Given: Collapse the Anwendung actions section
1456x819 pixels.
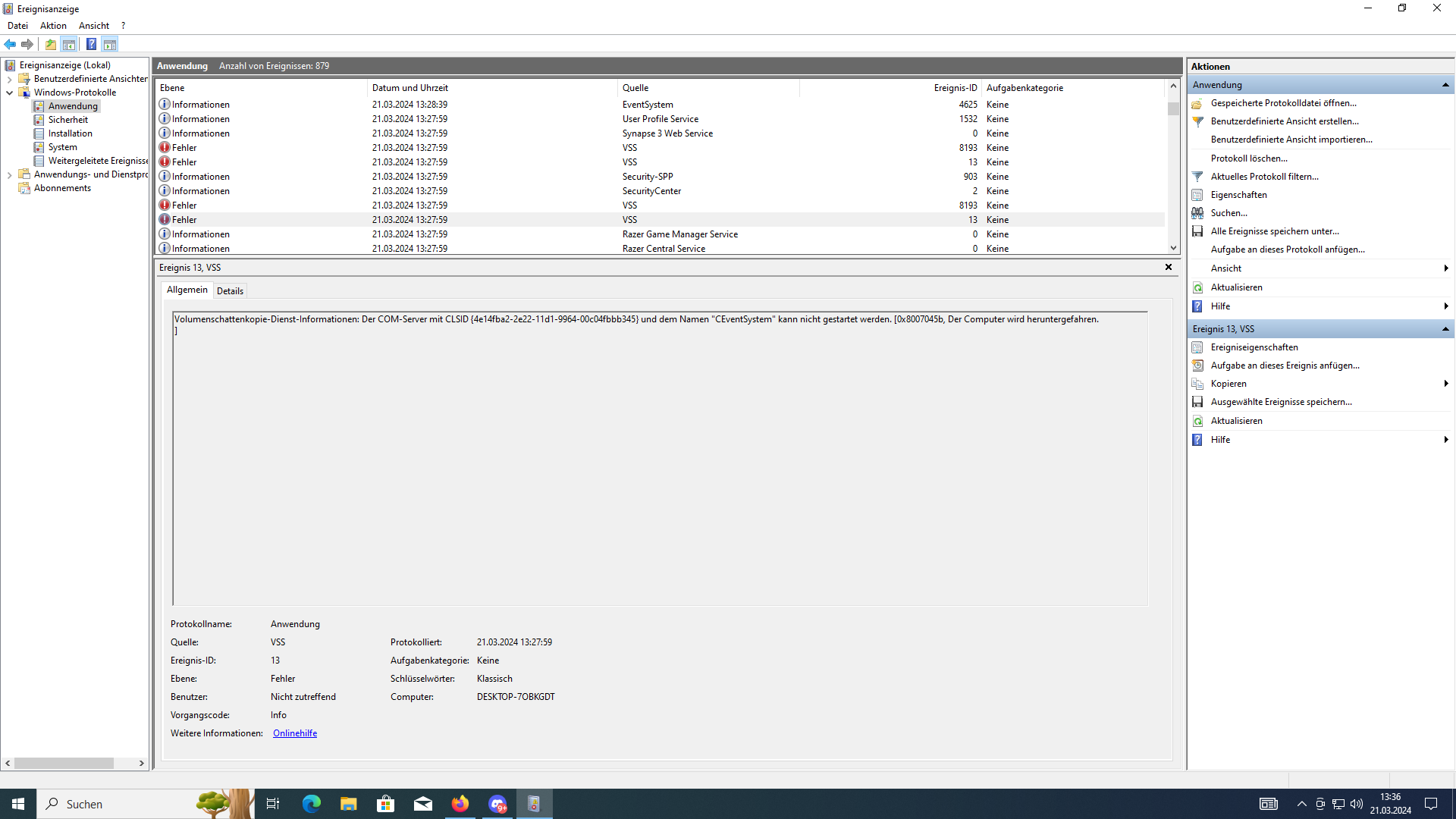Looking at the screenshot, I should (1445, 85).
